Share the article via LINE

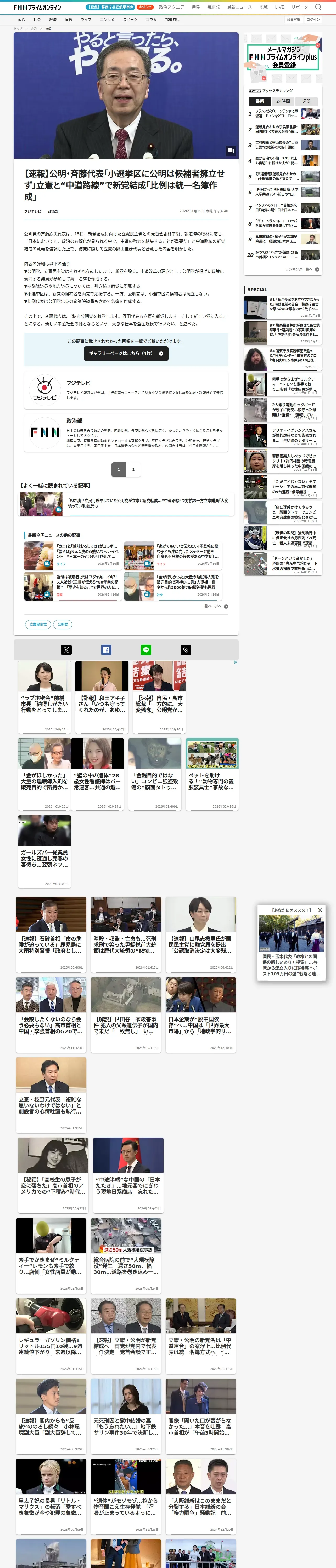146,650
